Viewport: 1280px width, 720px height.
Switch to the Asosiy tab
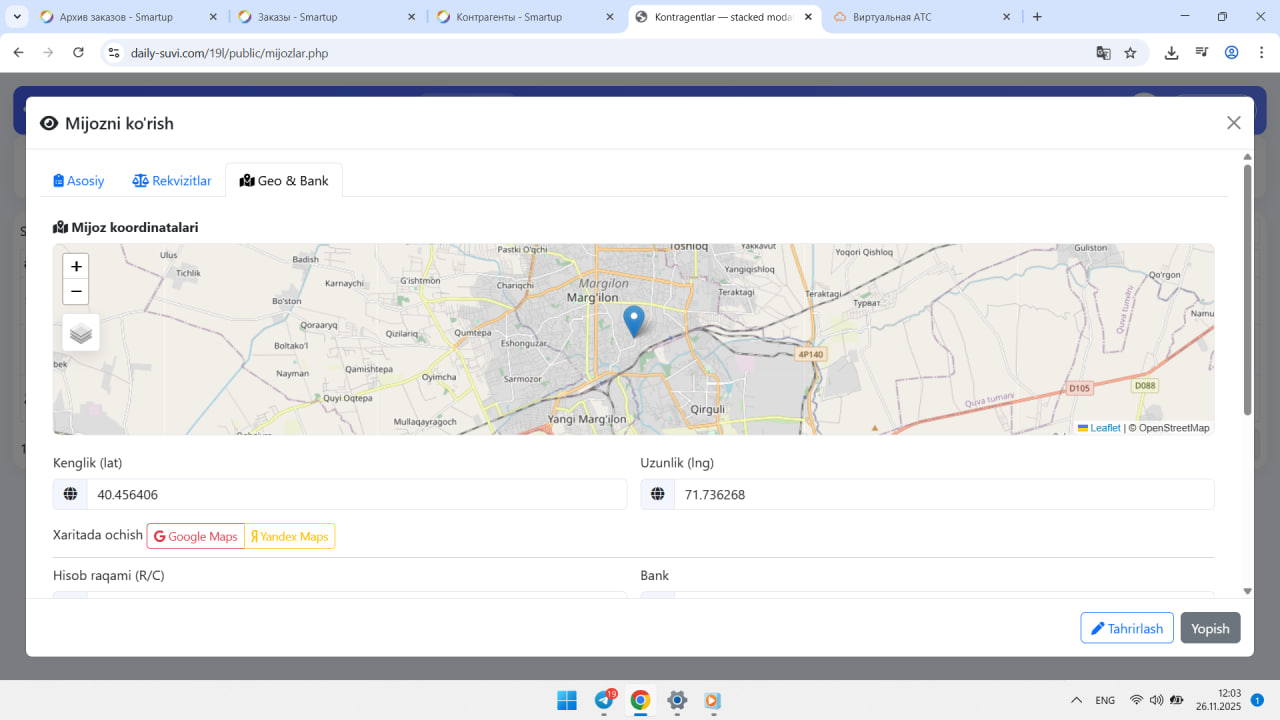79,181
